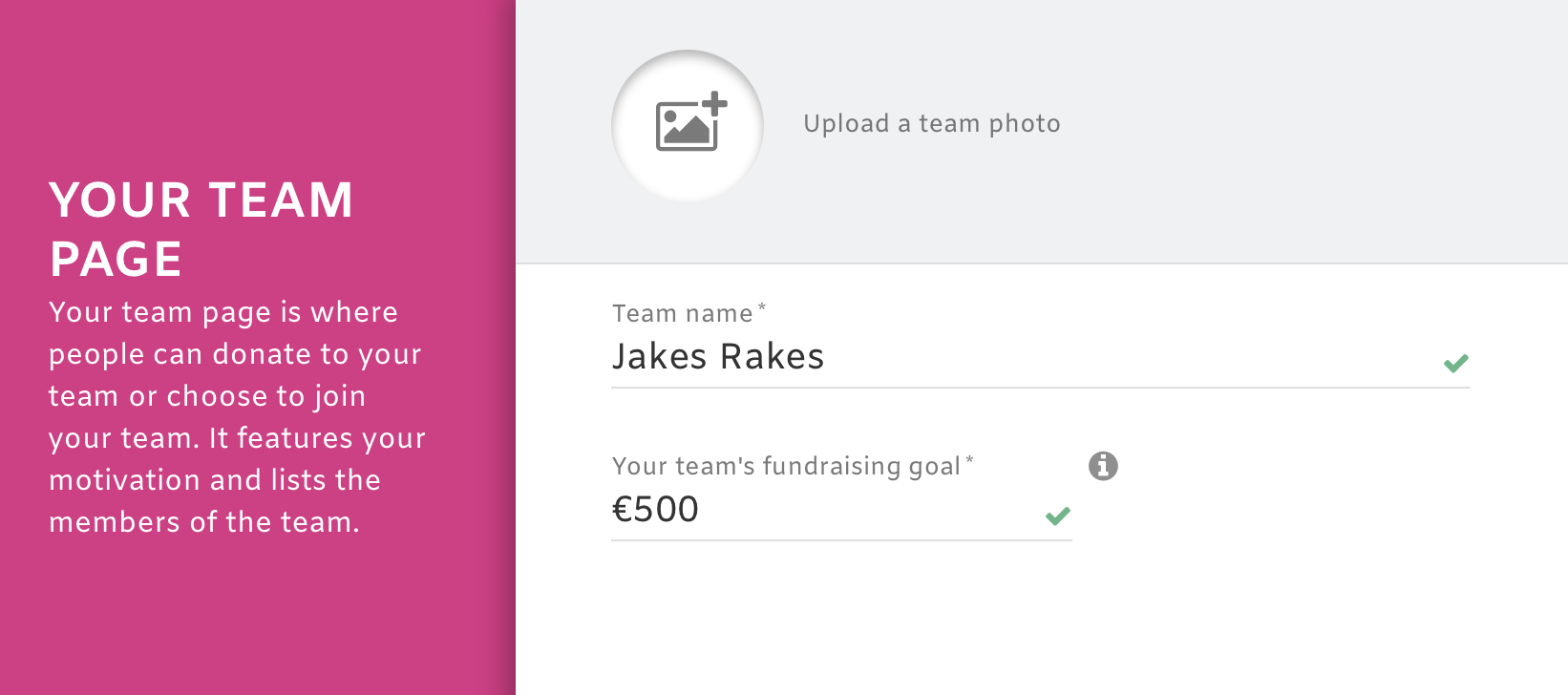Open the "Upload a team photo" link
This screenshot has width=1568, height=695.
pyautogui.click(x=932, y=123)
